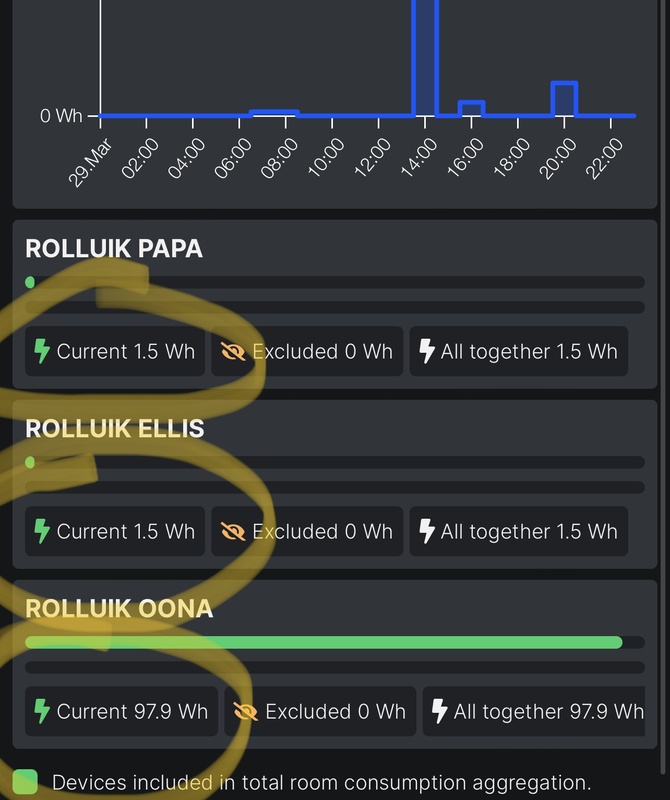Click Rolluik Oona green consumption bar
The height and width of the screenshot is (800, 670).
323,642
